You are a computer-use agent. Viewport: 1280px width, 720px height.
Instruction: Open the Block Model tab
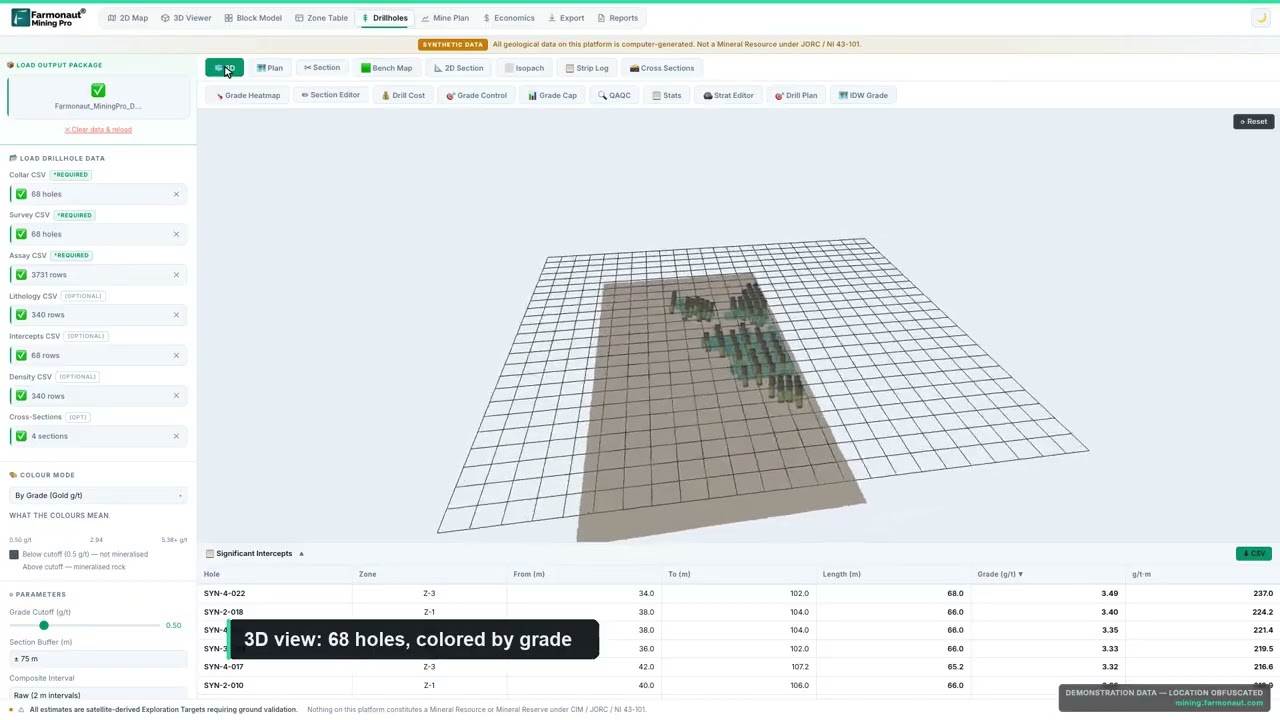(x=252, y=18)
